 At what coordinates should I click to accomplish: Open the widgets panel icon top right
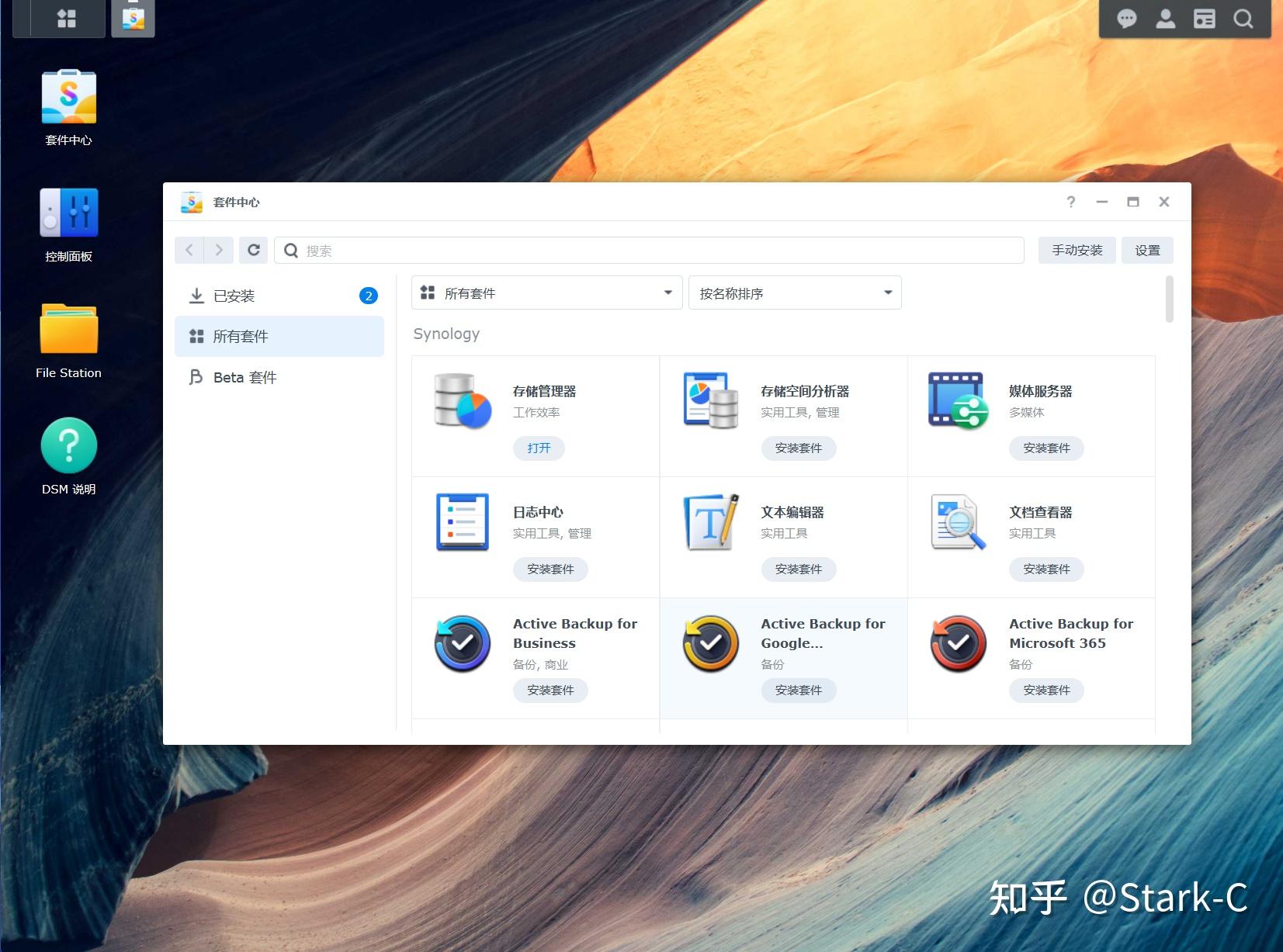pos(1205,19)
